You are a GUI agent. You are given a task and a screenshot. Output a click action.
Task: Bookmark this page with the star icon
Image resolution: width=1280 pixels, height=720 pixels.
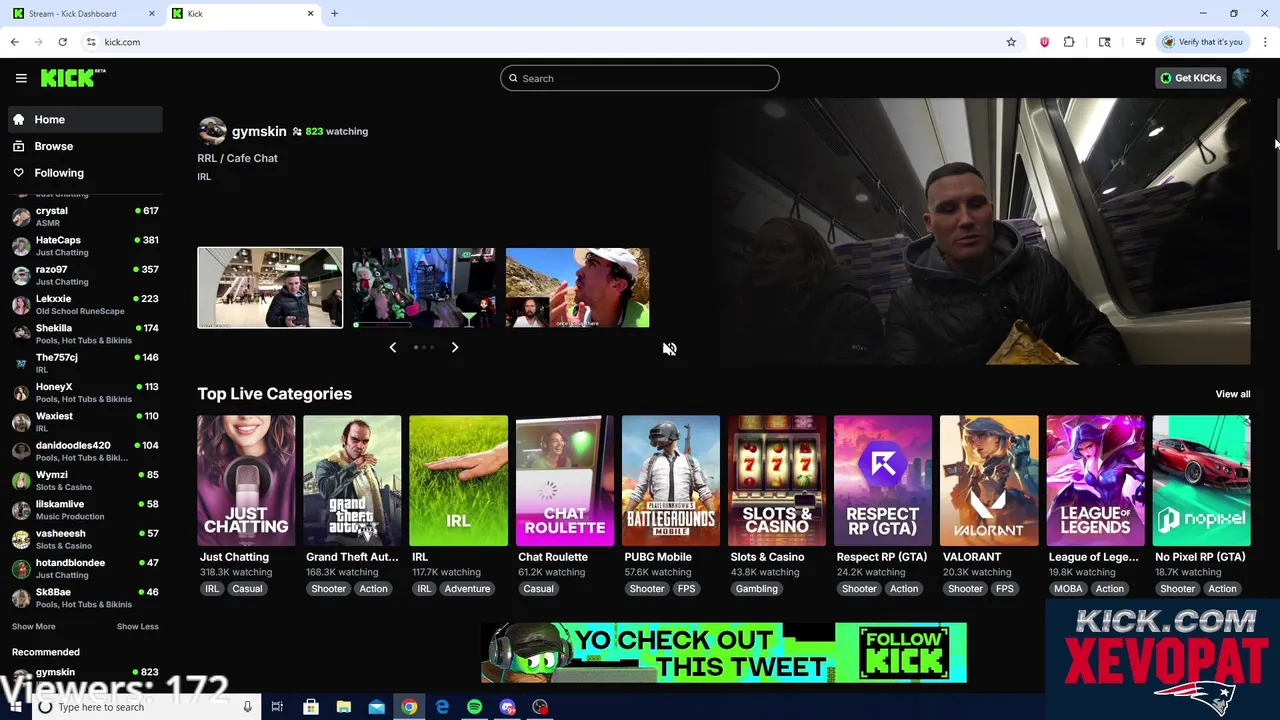tap(1011, 42)
